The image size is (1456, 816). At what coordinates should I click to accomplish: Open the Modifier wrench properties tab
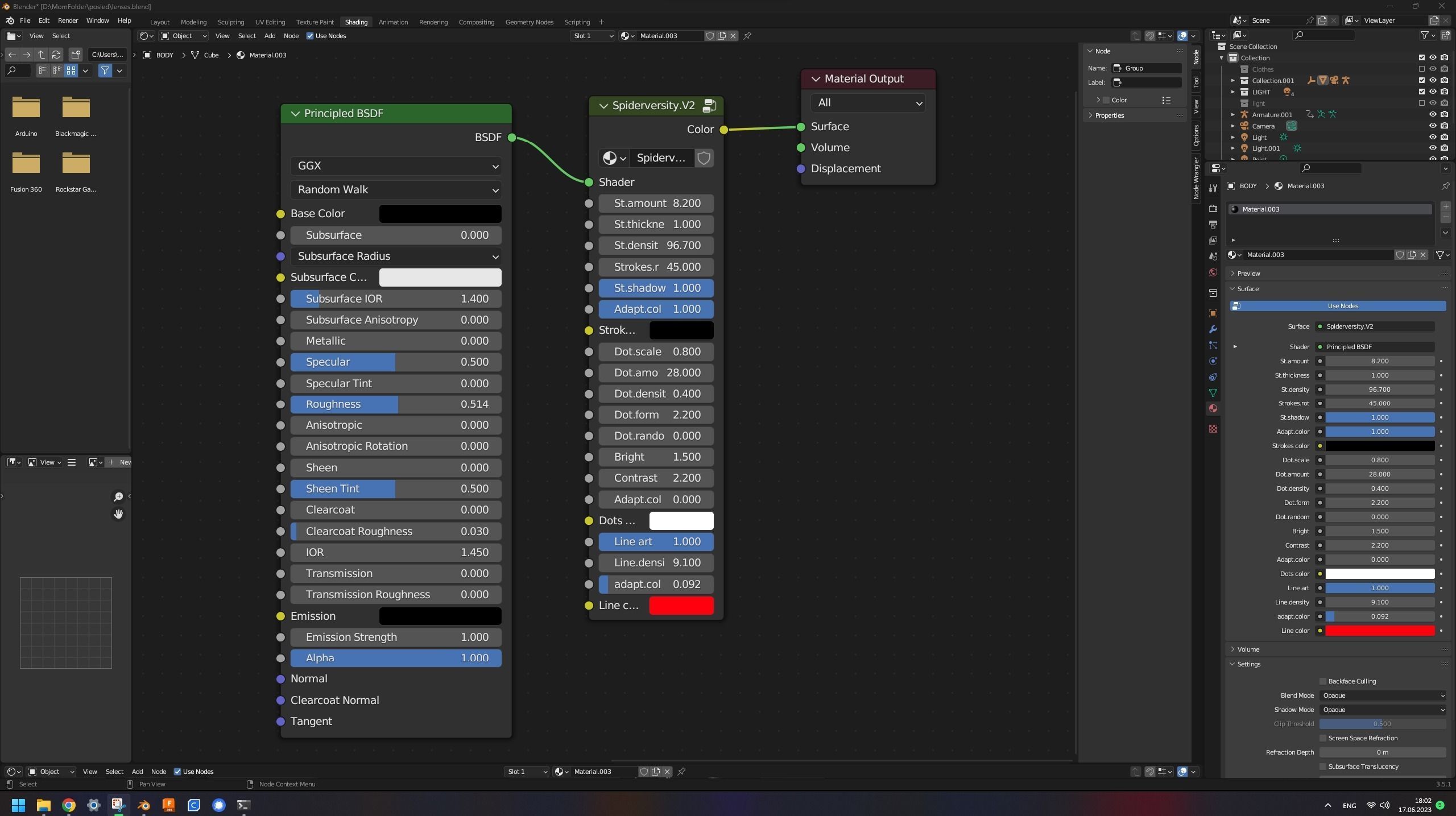[x=1213, y=329]
